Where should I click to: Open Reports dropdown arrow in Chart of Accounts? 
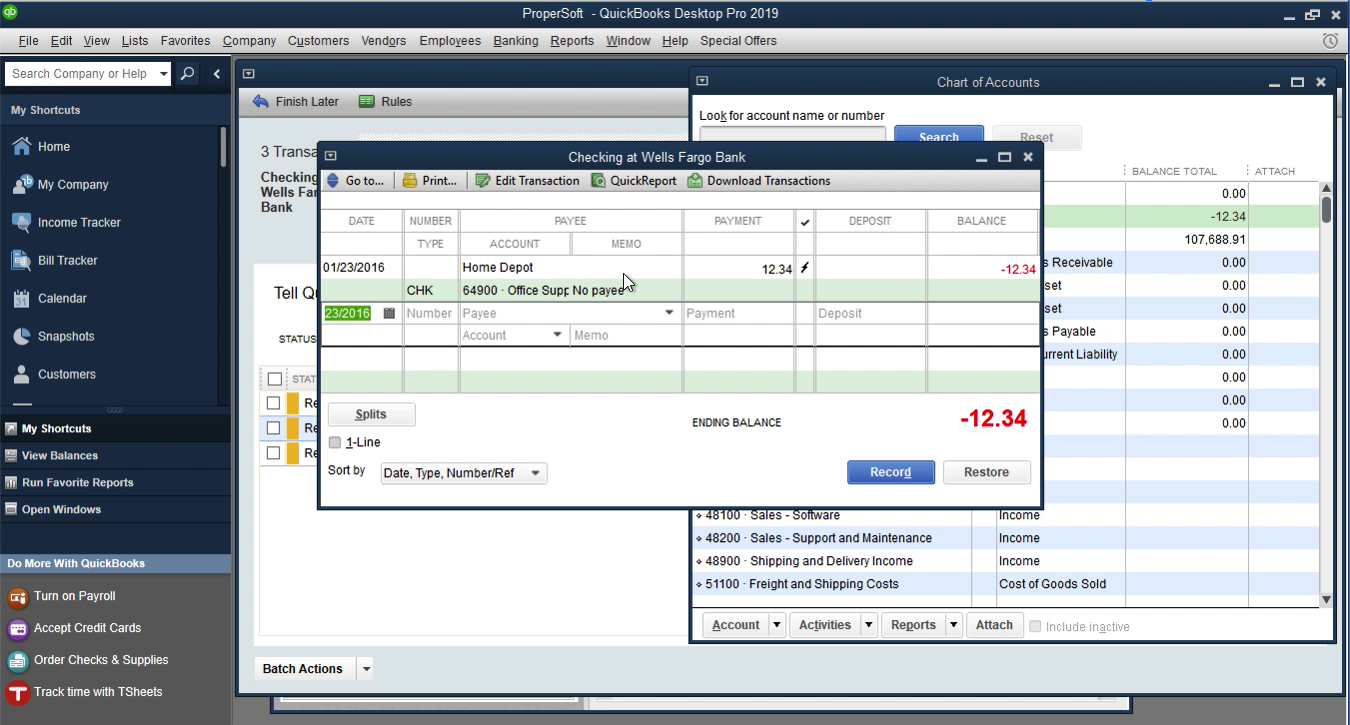pos(954,625)
